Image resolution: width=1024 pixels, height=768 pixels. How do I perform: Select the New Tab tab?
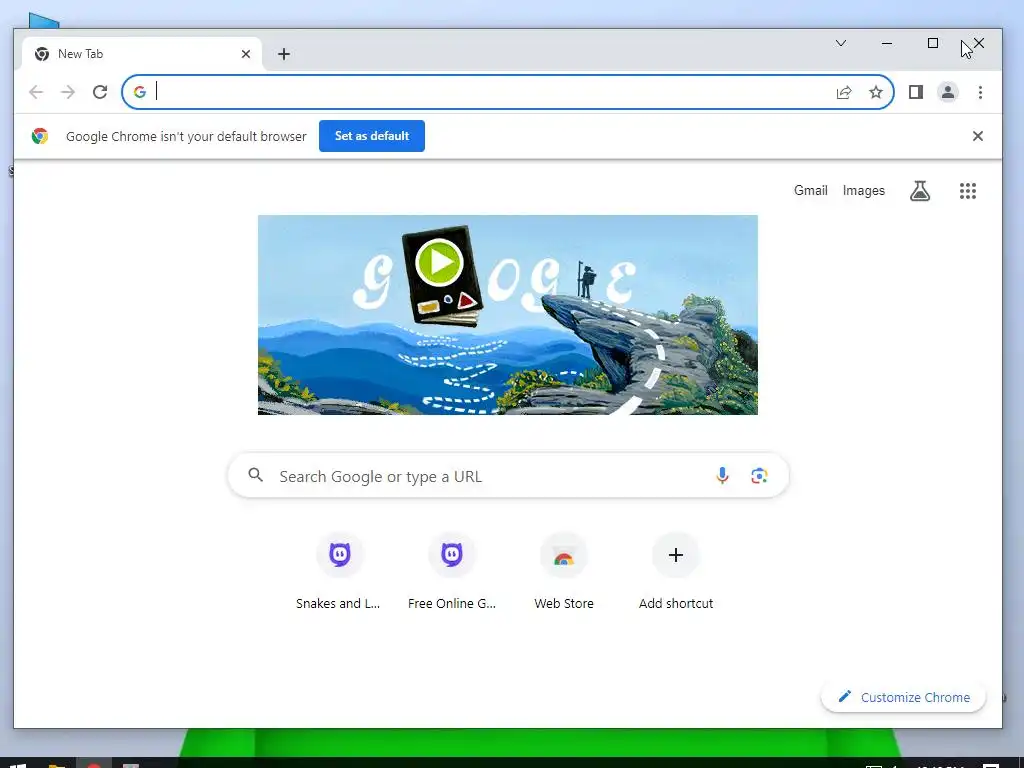(142, 54)
